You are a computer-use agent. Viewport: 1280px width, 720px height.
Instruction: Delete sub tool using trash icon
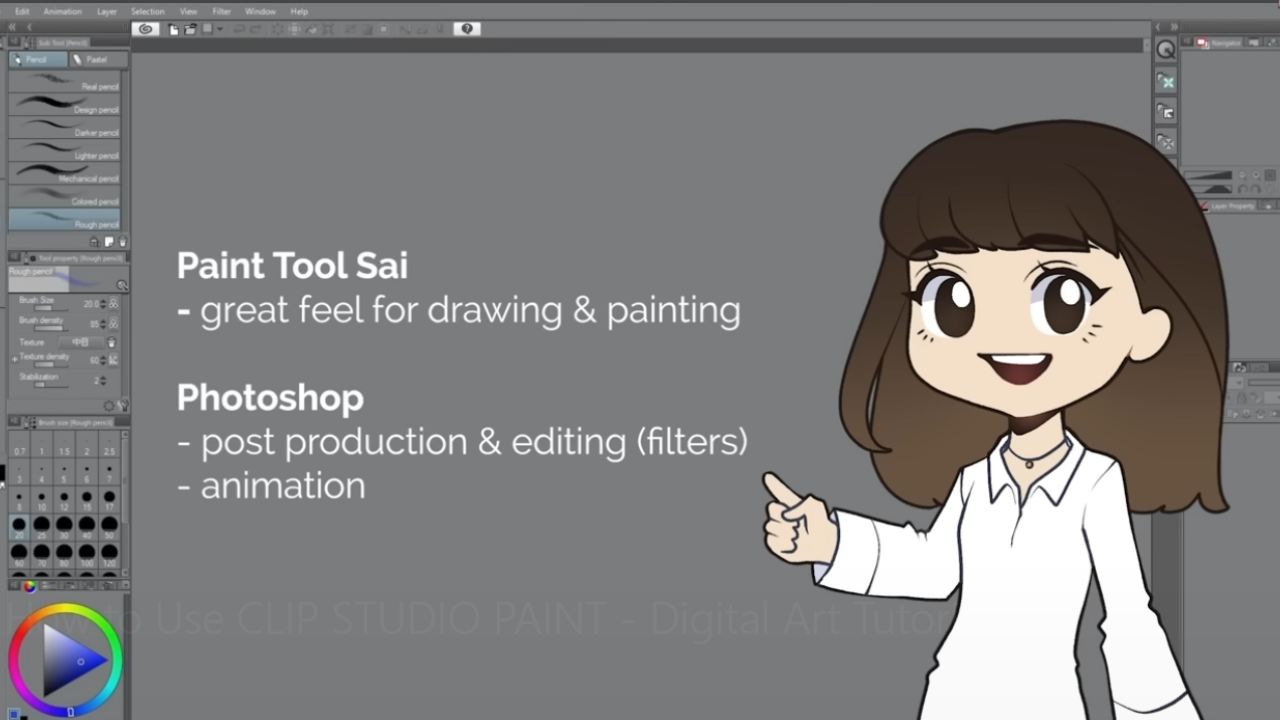pyautogui.click(x=123, y=241)
